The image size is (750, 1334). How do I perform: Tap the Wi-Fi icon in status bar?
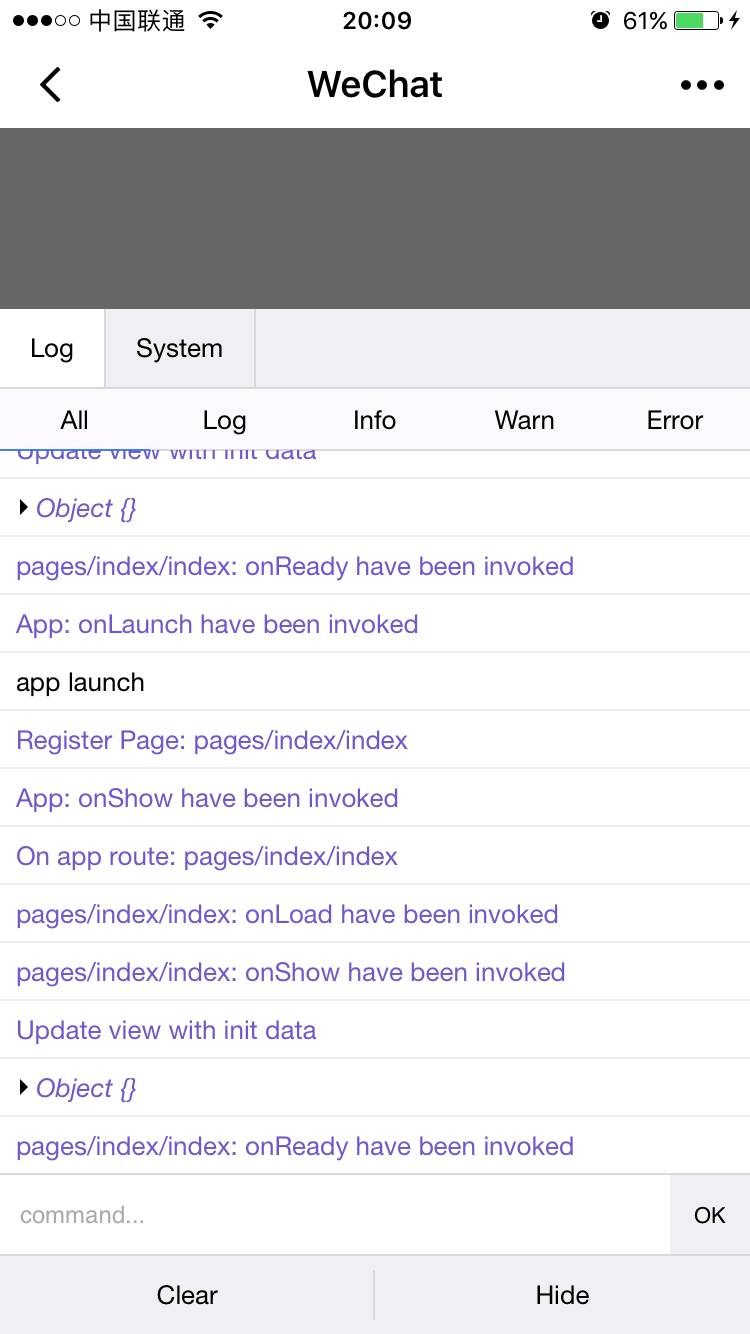[x=210, y=20]
